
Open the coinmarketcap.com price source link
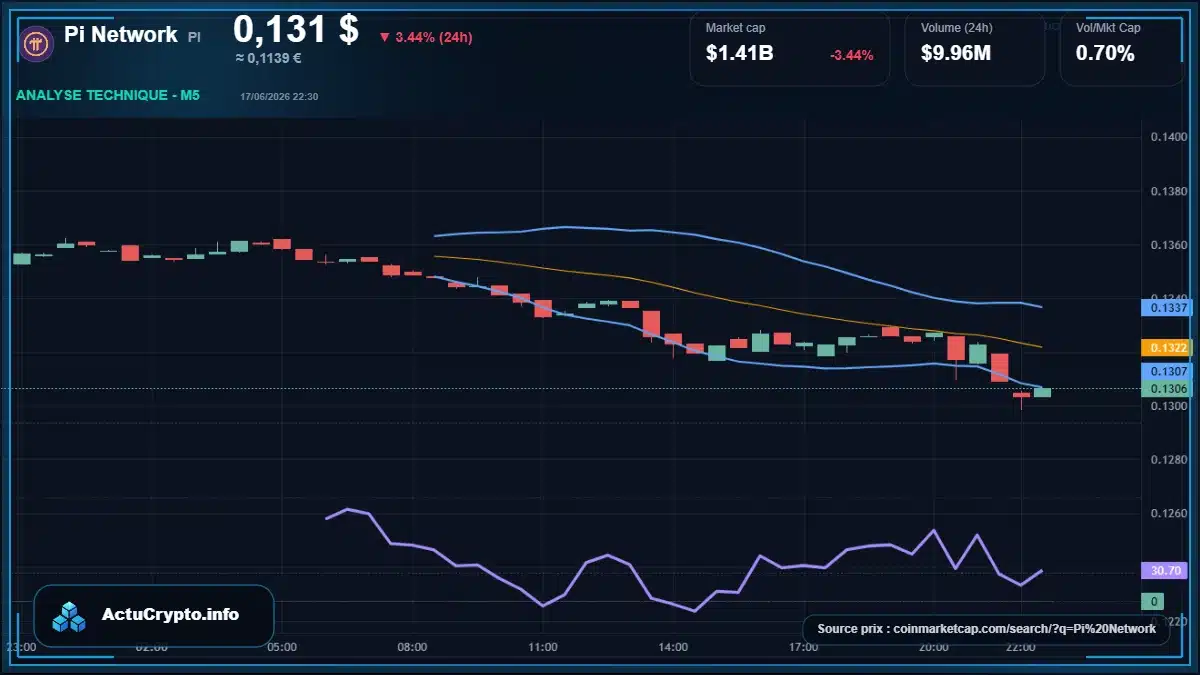tap(986, 629)
